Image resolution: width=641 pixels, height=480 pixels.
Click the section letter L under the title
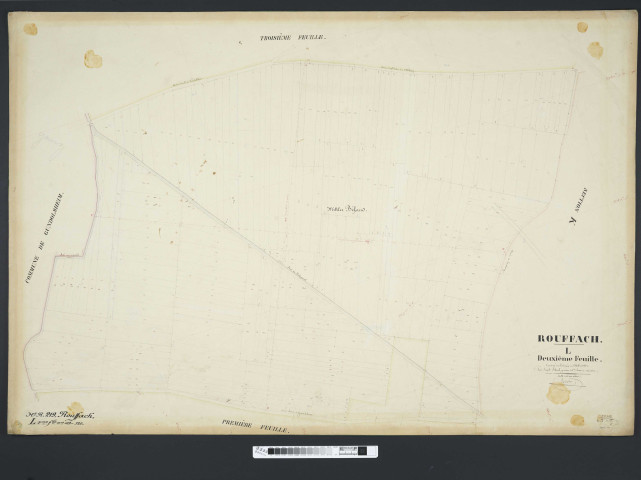[x=570, y=350]
